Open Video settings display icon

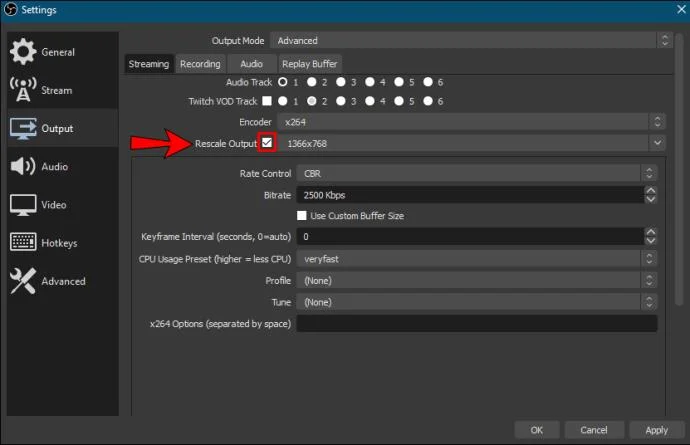(23, 205)
